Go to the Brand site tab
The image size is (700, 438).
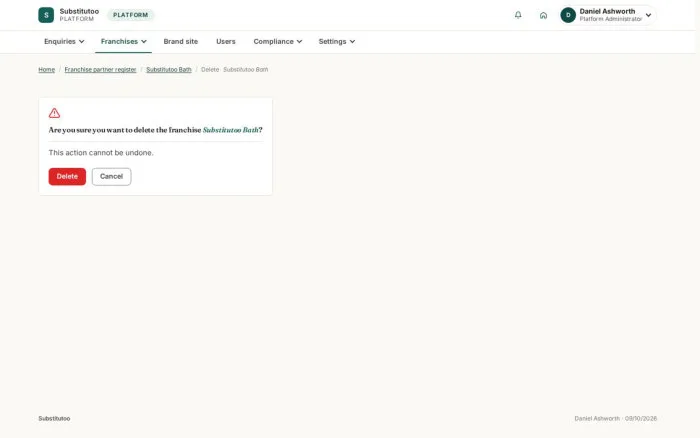point(181,42)
